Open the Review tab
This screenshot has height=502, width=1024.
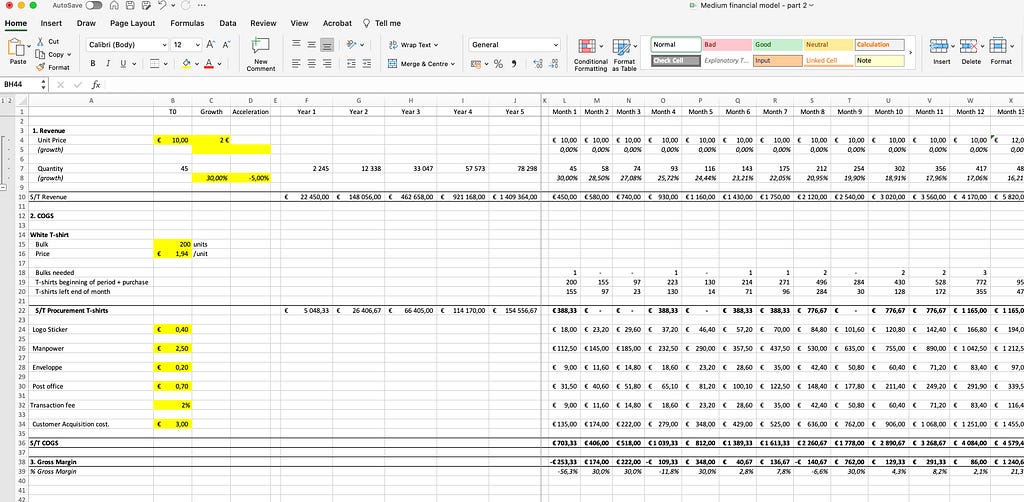click(263, 23)
